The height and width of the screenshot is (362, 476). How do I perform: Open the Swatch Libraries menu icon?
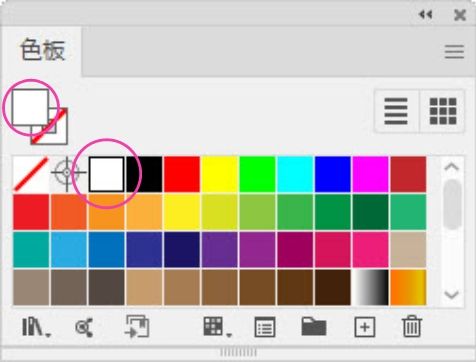point(36,327)
